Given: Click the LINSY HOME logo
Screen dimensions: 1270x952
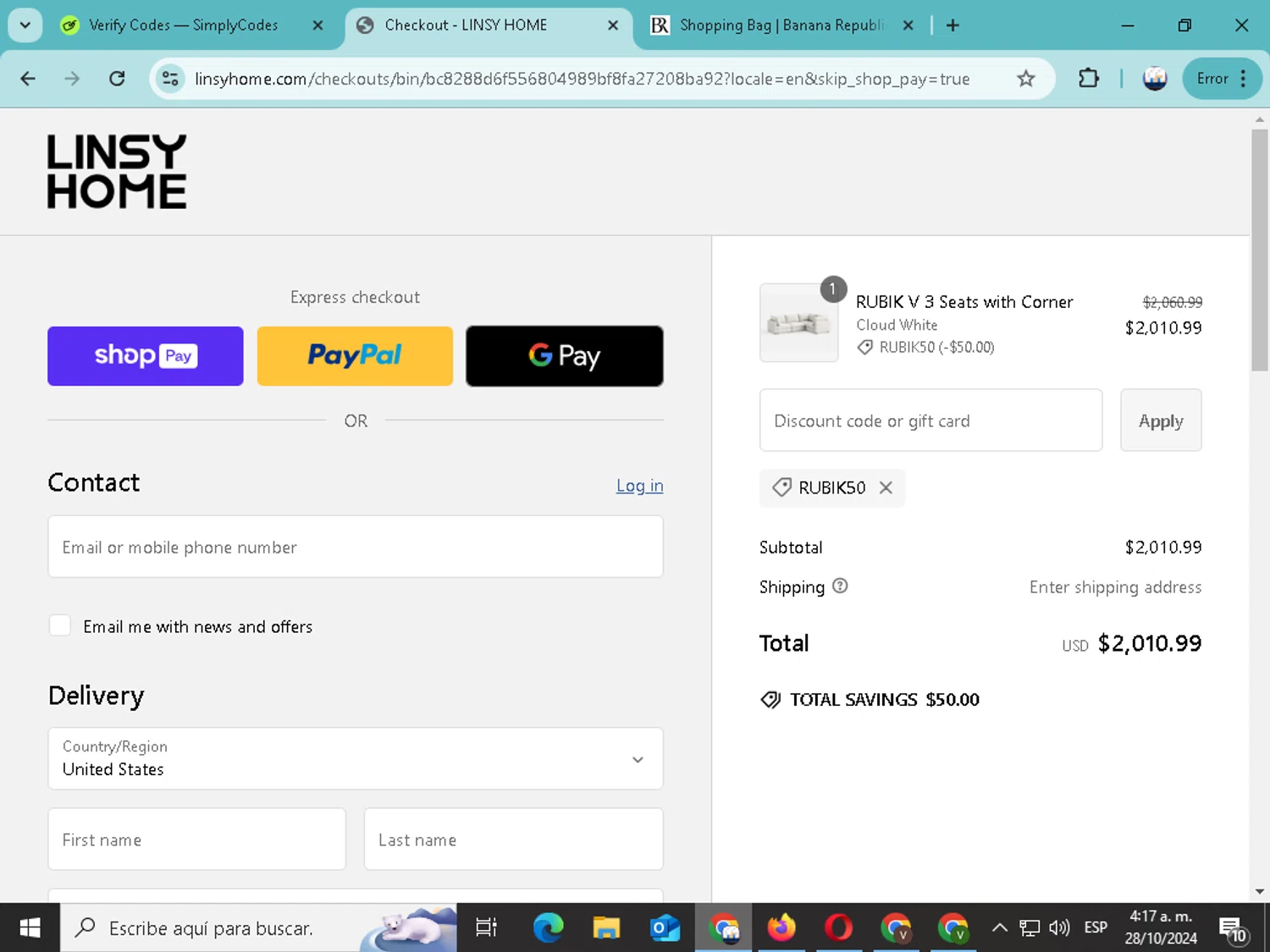Looking at the screenshot, I should click(x=117, y=171).
